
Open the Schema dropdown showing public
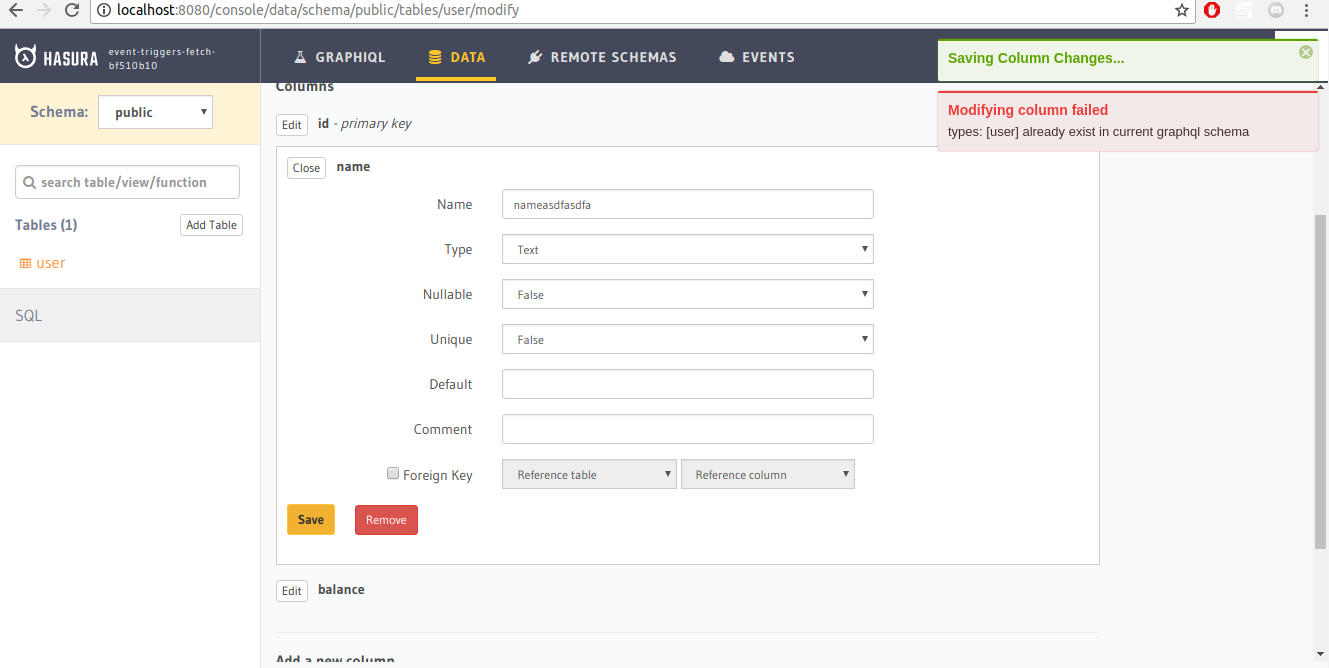[x=155, y=112]
